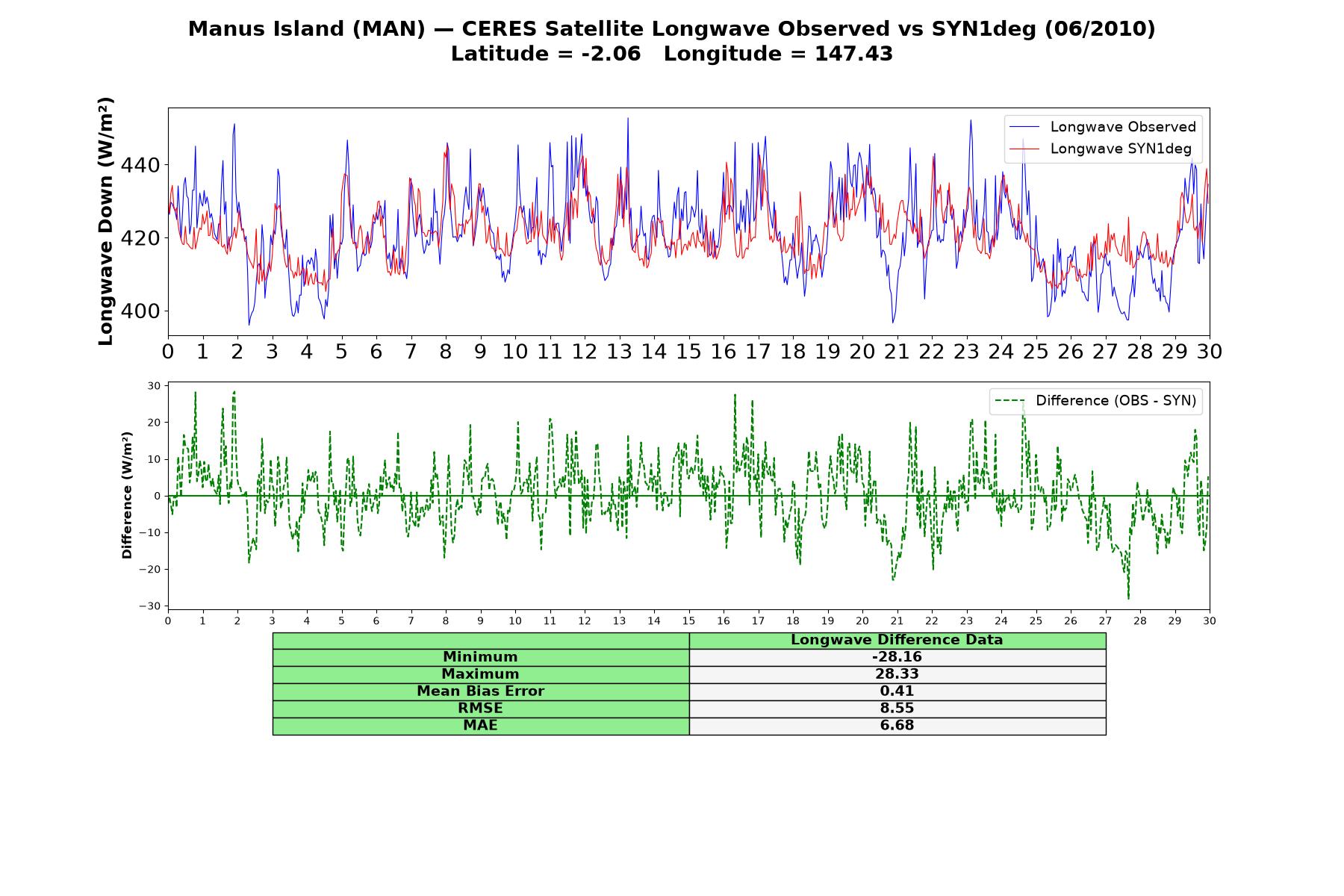Click the MAE value 6.68 cell

[897, 726]
